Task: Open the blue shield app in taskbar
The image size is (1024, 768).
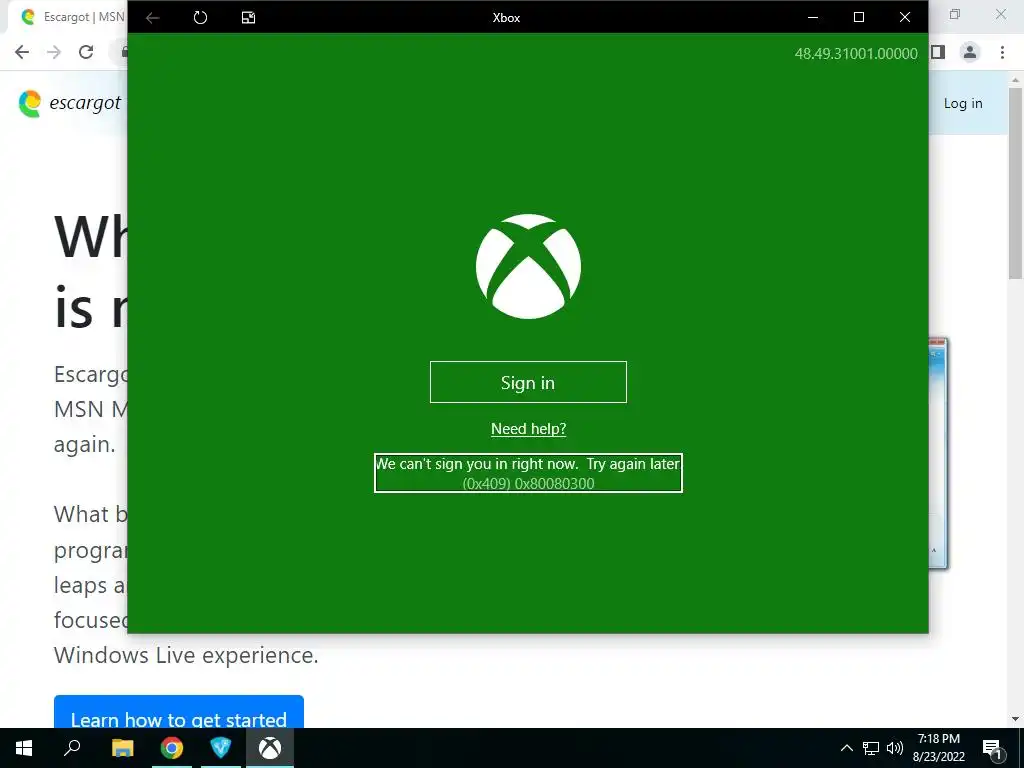Action: pos(221,748)
